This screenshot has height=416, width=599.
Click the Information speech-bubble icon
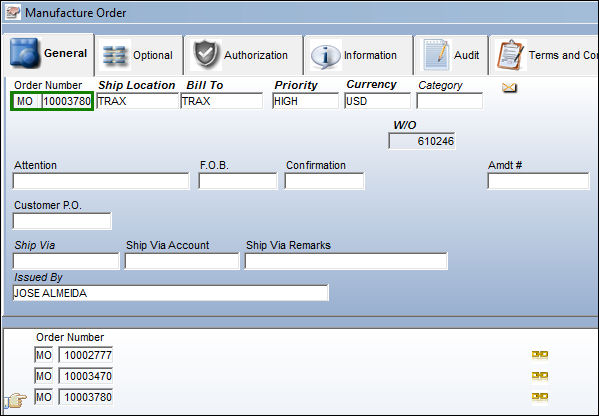click(x=325, y=56)
